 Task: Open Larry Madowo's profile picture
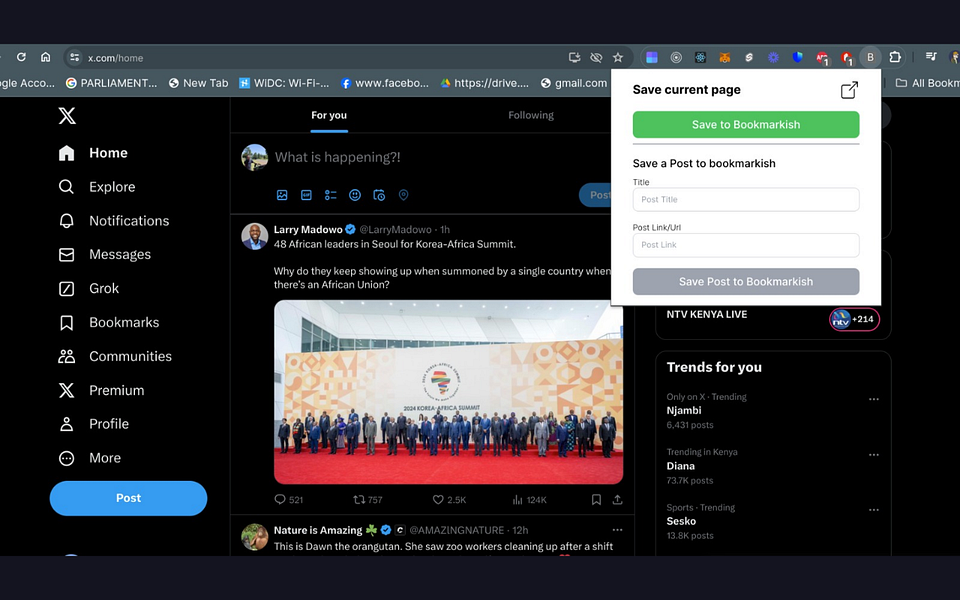click(x=255, y=236)
